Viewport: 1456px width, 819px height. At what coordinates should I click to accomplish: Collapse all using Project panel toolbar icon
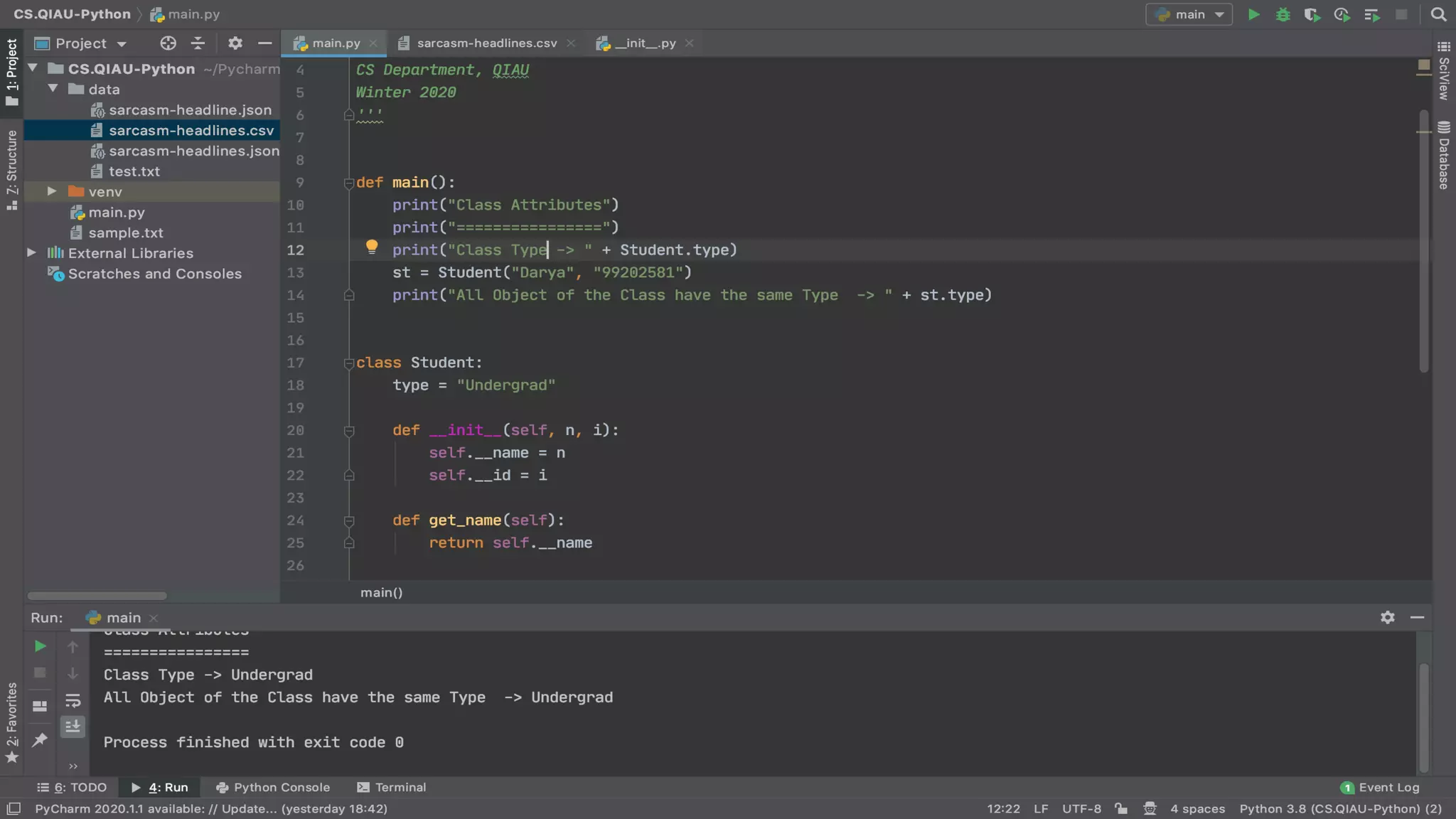point(198,43)
